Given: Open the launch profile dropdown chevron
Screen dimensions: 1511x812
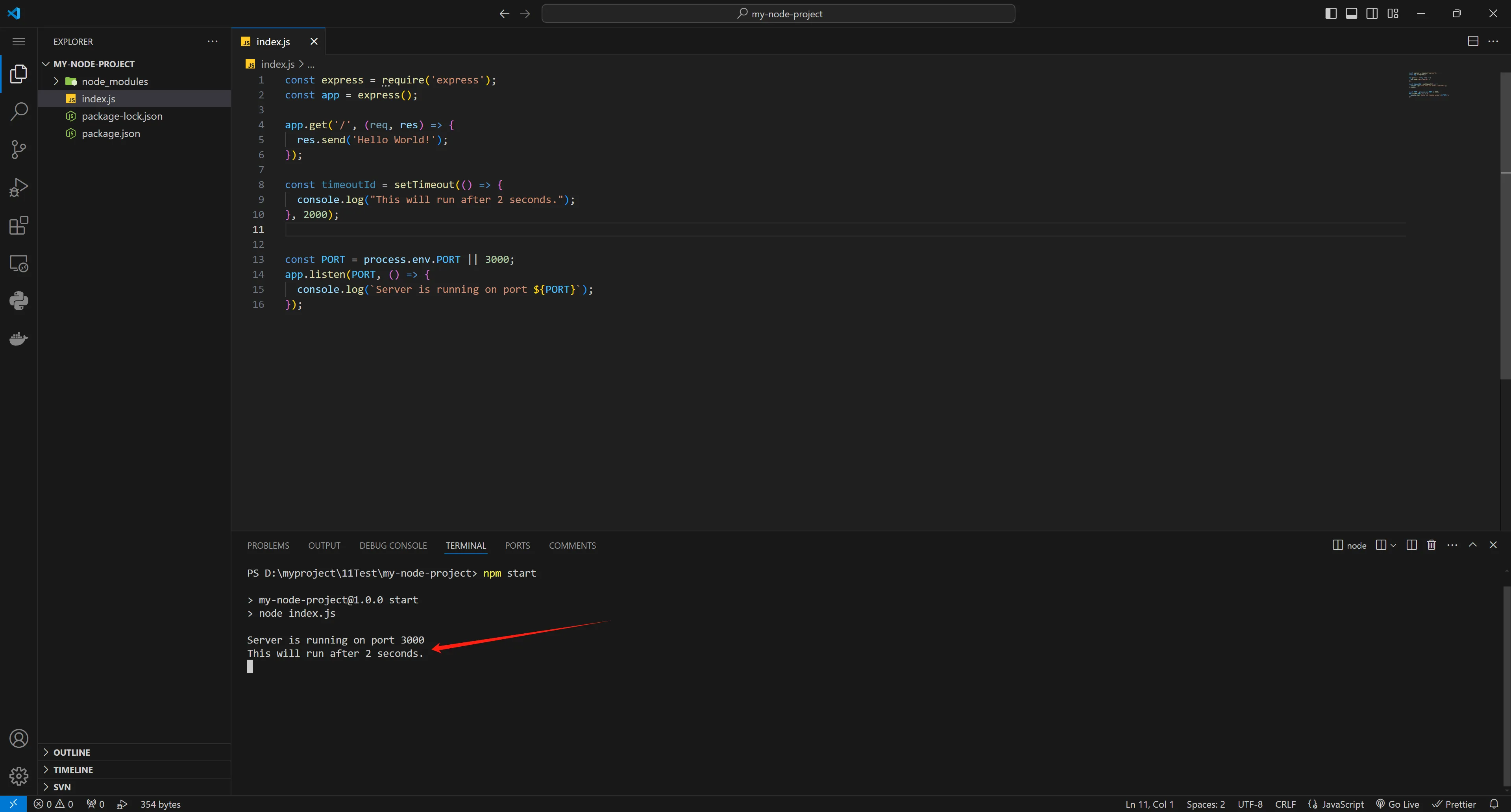Looking at the screenshot, I should tap(1393, 545).
